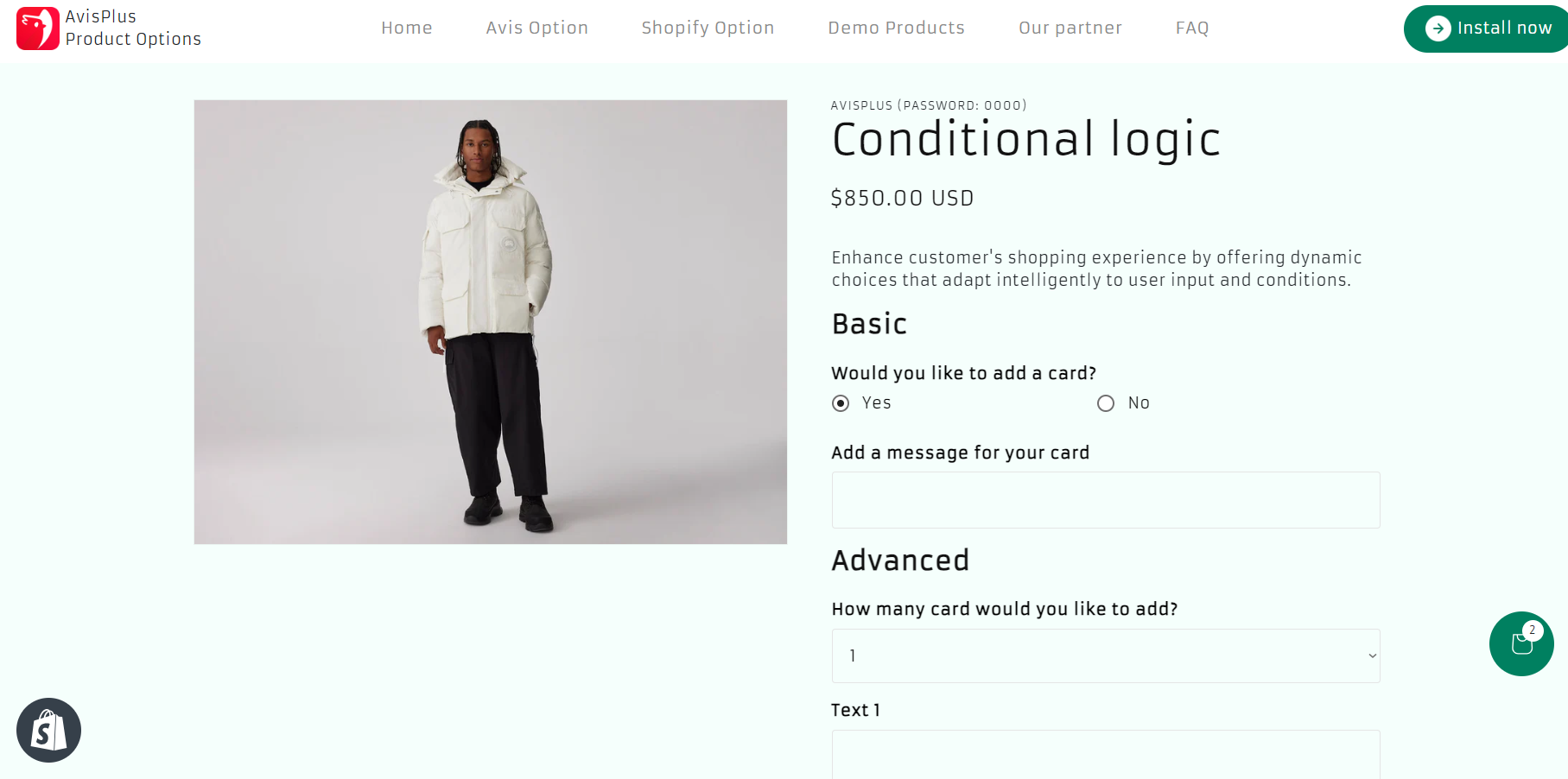The height and width of the screenshot is (779, 1568).
Task: Select the No radio button
Action: coord(1106,403)
